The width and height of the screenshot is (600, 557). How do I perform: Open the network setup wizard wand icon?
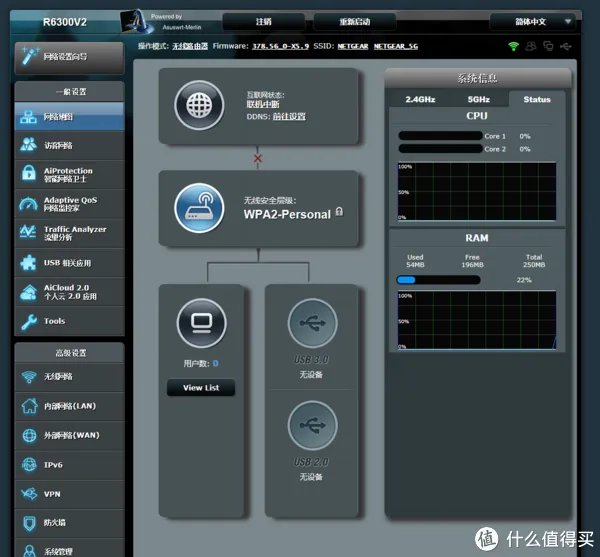(30, 56)
